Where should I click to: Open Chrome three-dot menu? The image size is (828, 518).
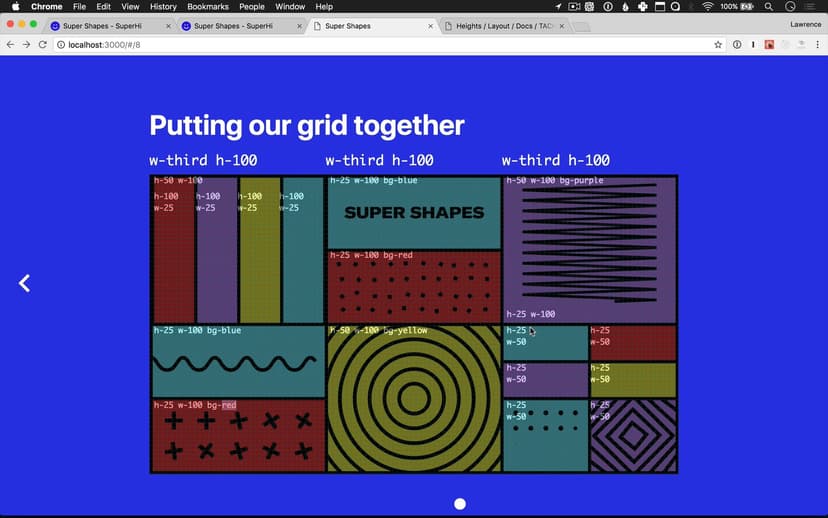click(x=818, y=45)
